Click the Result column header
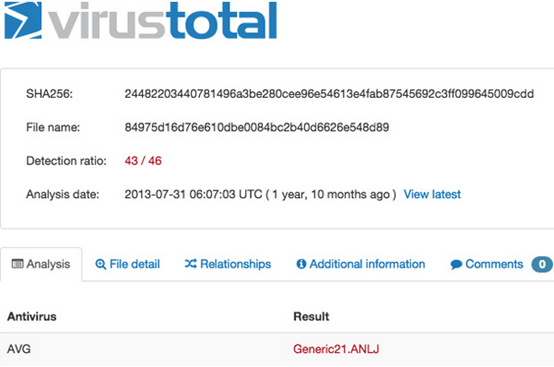Image resolution: width=554 pixels, height=367 pixels. click(x=311, y=316)
